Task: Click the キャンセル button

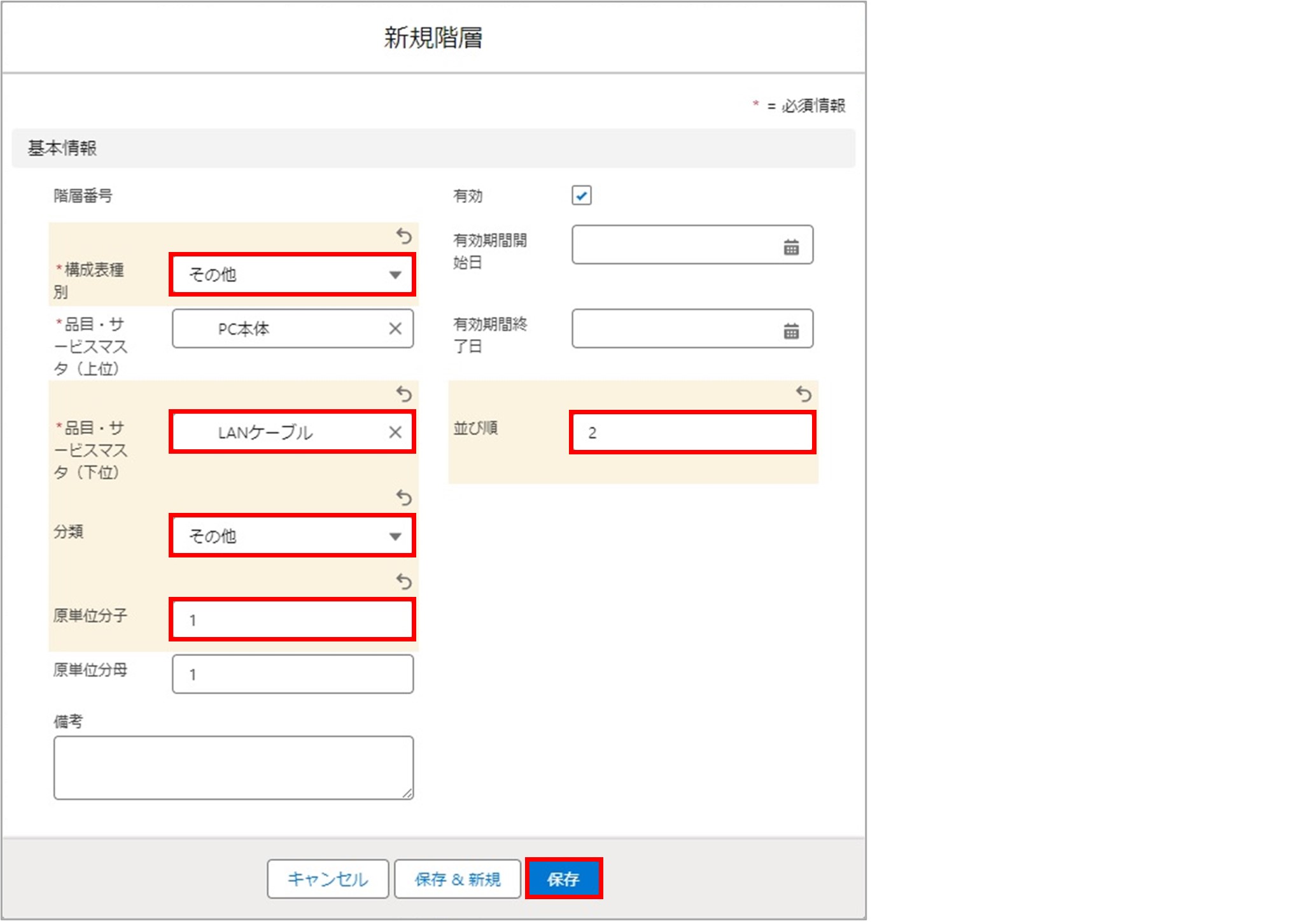Action: [x=327, y=879]
